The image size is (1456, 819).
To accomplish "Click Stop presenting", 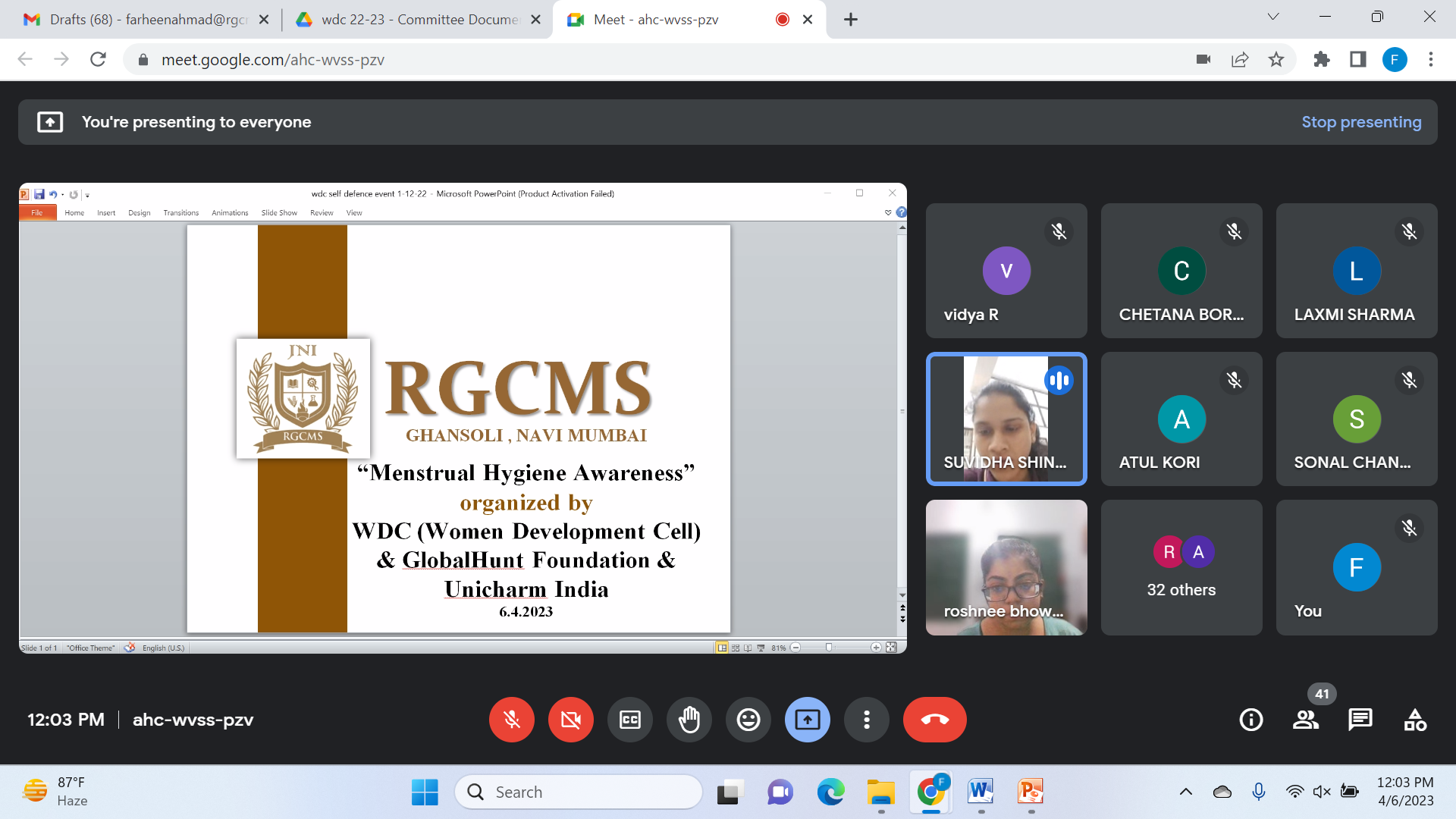I will [1361, 122].
